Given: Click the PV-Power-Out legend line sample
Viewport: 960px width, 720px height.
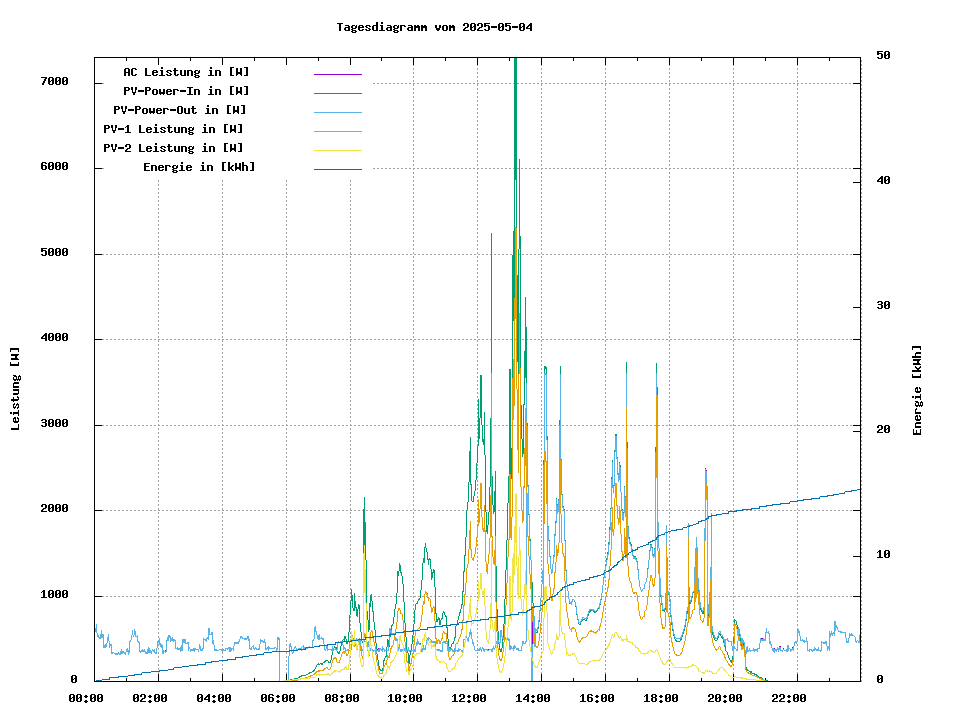Looking at the screenshot, I should tap(337, 112).
